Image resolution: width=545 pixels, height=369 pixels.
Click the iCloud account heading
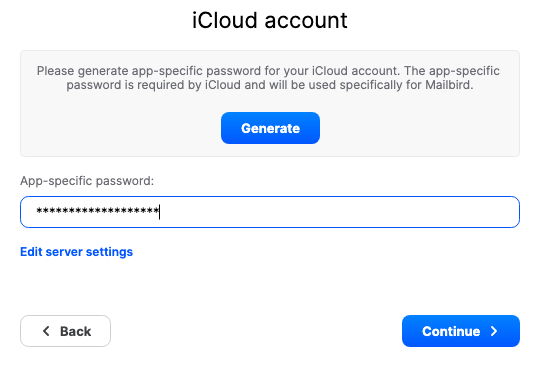click(270, 20)
